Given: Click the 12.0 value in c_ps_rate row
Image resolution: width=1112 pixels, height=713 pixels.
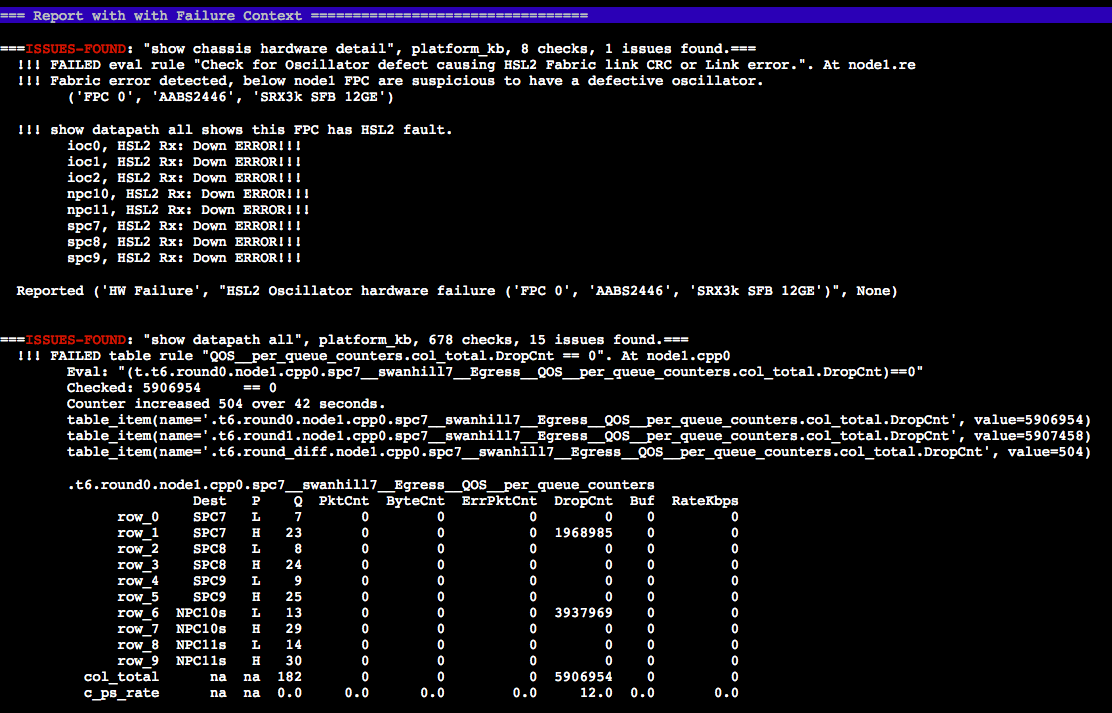Looking at the screenshot, I should point(596,693).
